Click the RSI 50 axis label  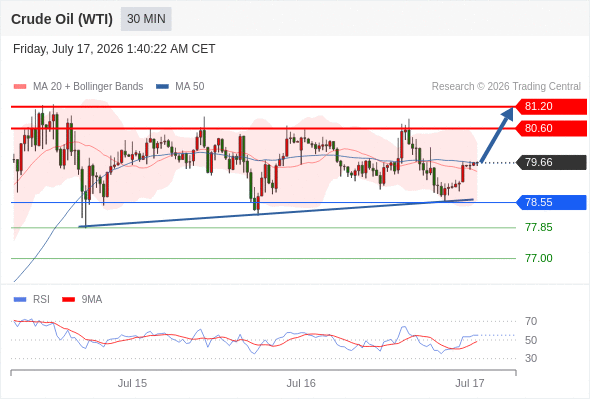pos(531,340)
